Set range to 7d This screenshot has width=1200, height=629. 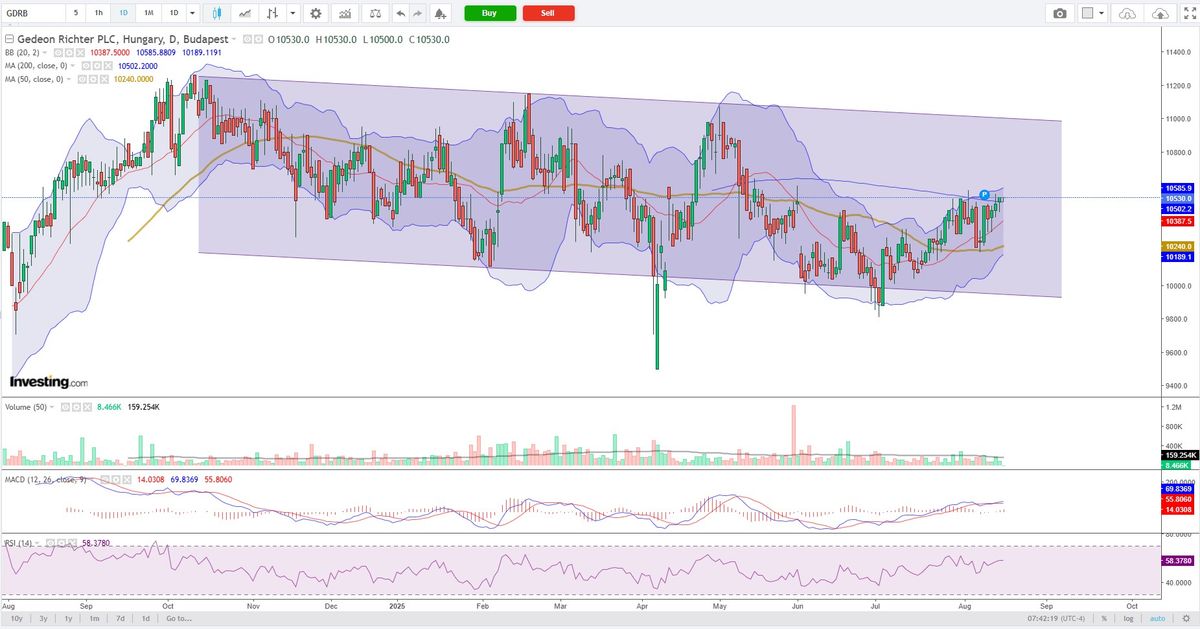point(120,619)
